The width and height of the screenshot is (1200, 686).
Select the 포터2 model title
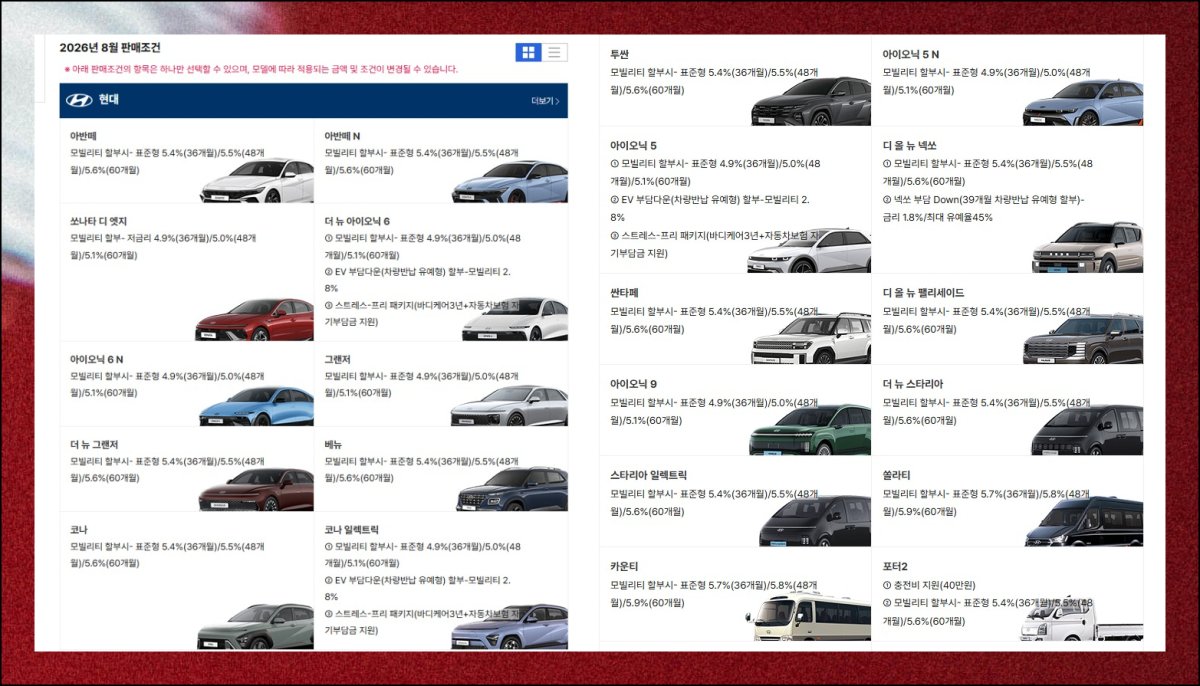point(895,566)
